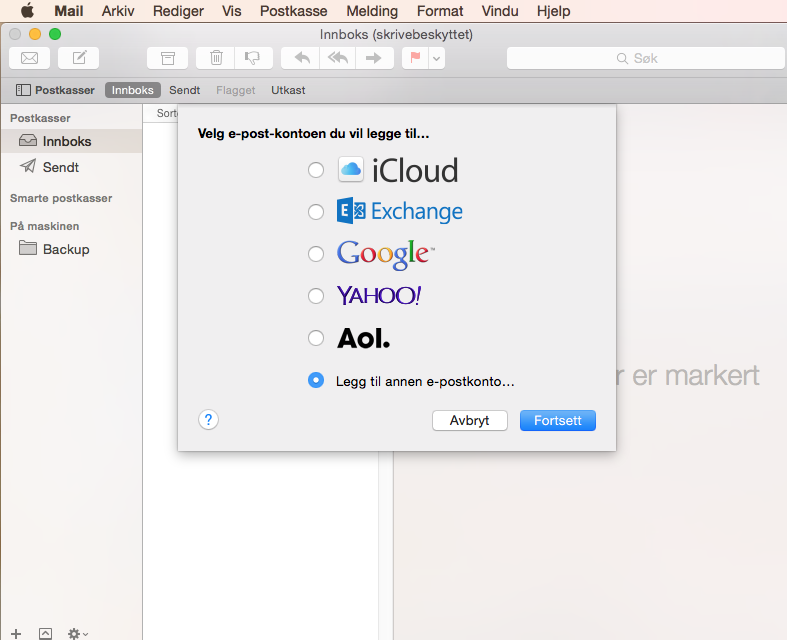Select the Exchange radio button
Screen dimensions: 787x640
pyautogui.click(x=316, y=212)
